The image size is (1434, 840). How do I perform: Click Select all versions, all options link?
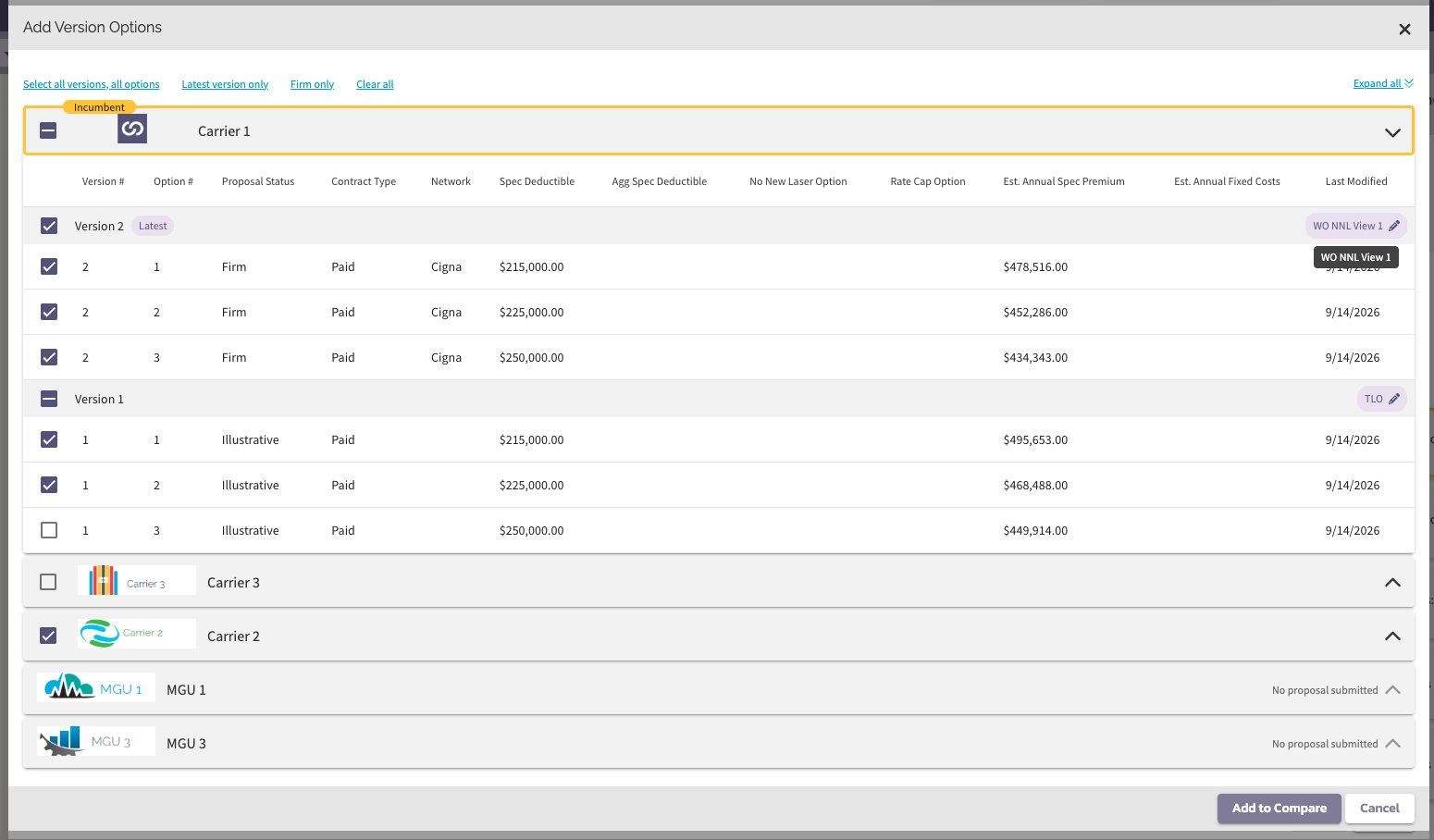92,84
